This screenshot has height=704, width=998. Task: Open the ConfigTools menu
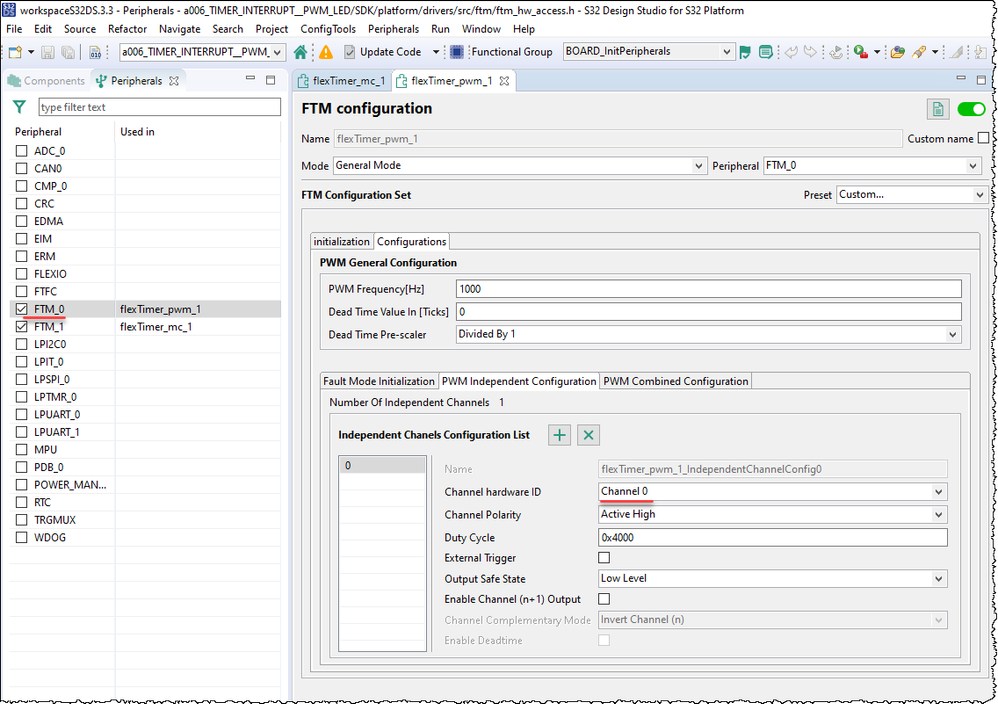click(x=328, y=29)
